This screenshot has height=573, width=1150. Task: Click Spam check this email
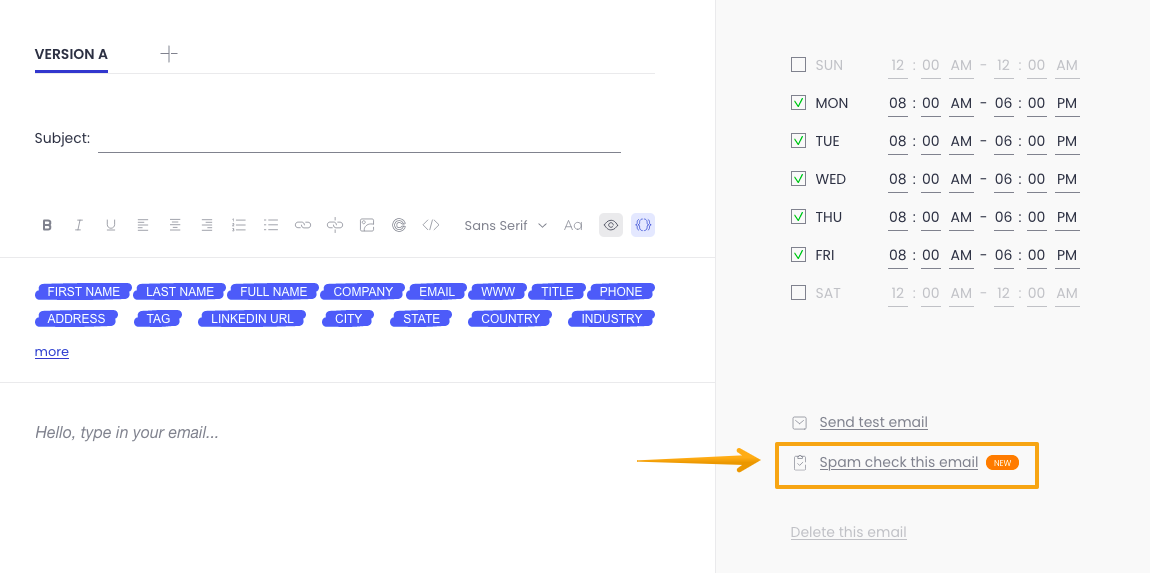coord(898,462)
